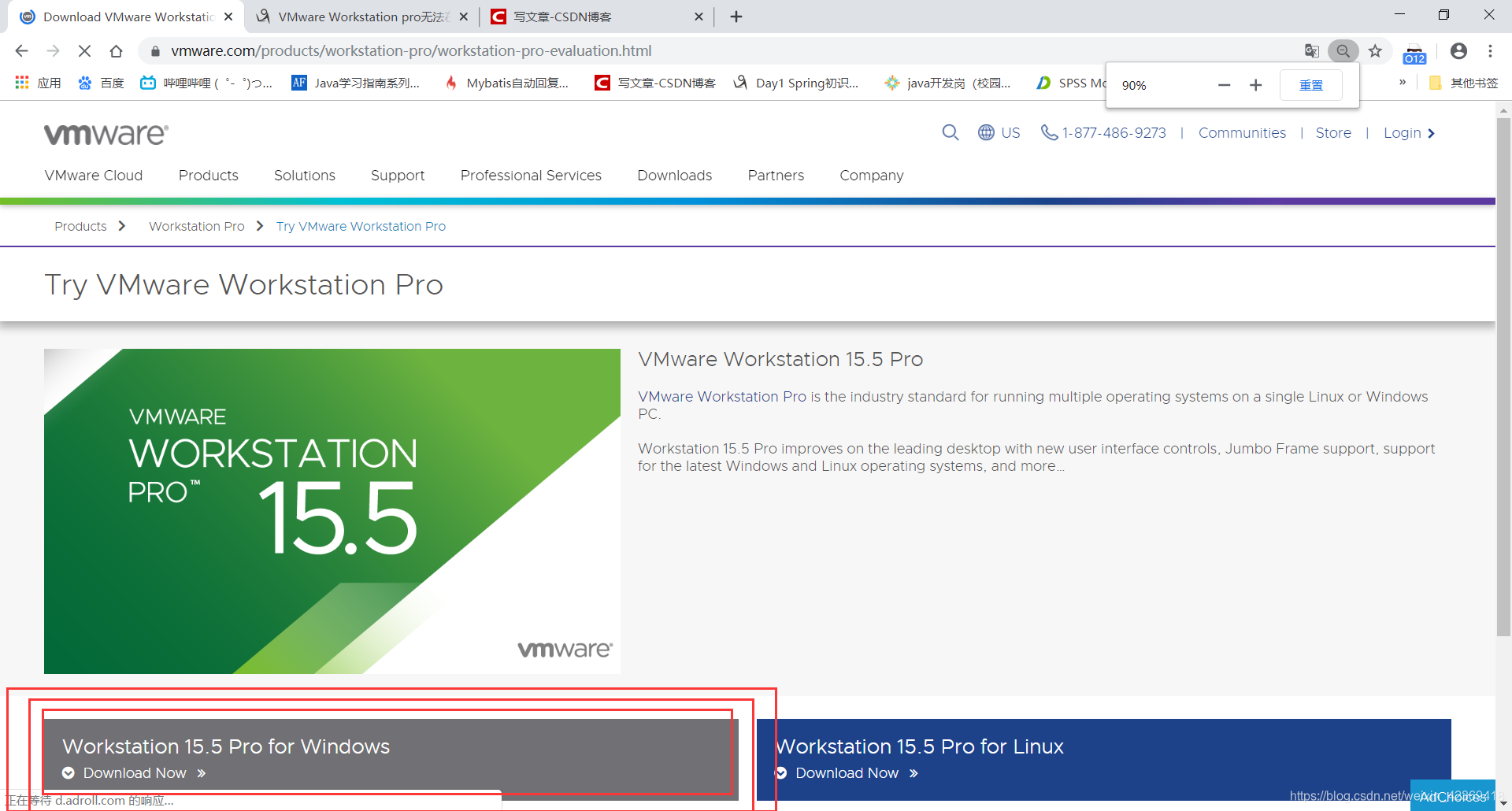Screen dimensions: 1512x811
Task: Open the Support menu
Action: 398,176
